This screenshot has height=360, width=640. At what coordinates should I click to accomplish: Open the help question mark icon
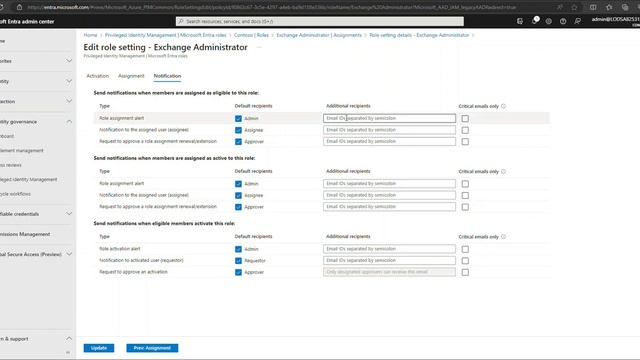click(563, 21)
